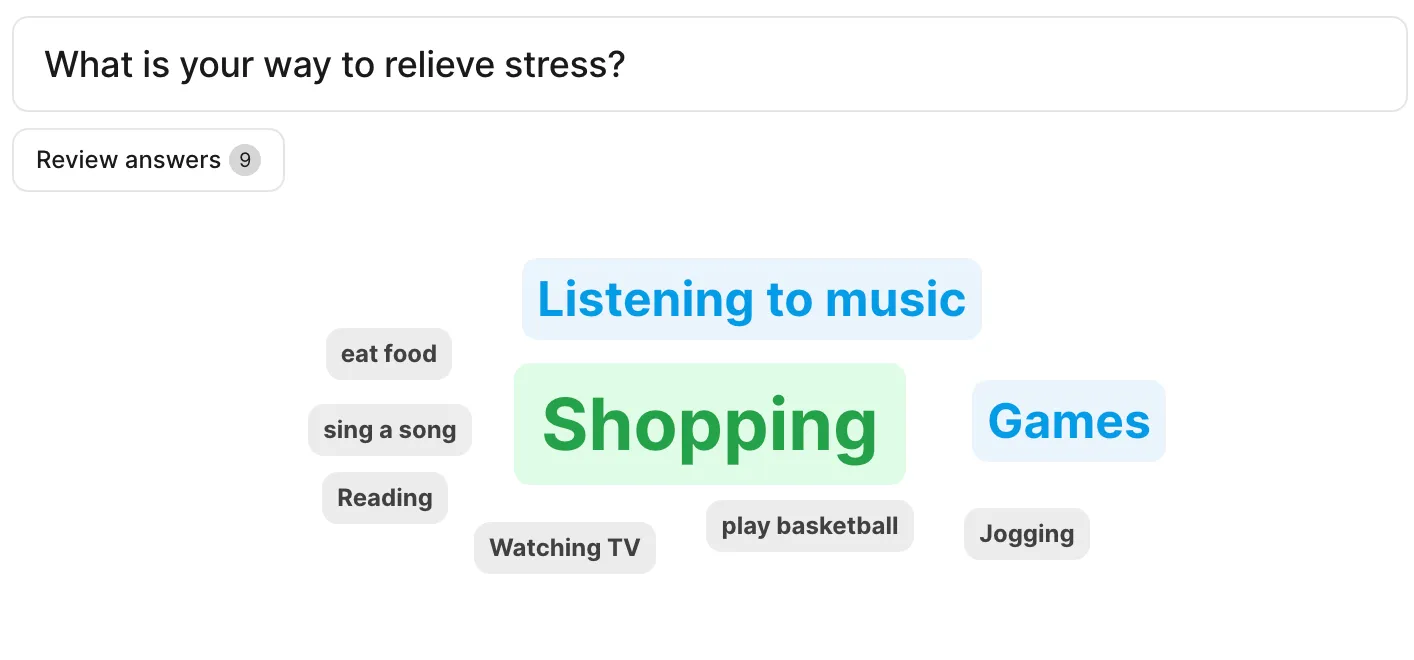Click the question title input field

pyautogui.click(x=709, y=65)
